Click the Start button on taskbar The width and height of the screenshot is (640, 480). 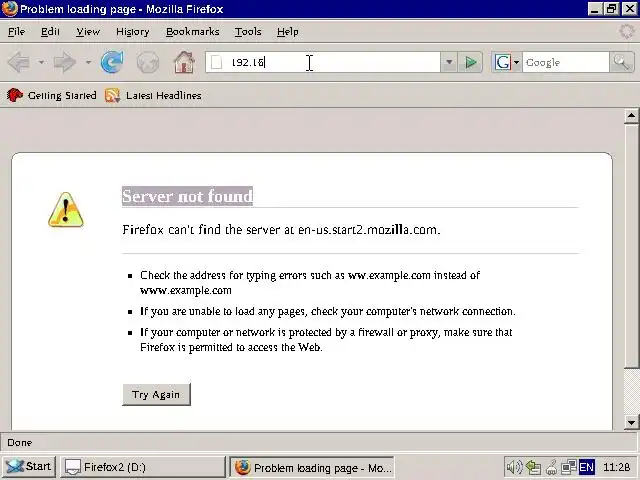coord(29,467)
